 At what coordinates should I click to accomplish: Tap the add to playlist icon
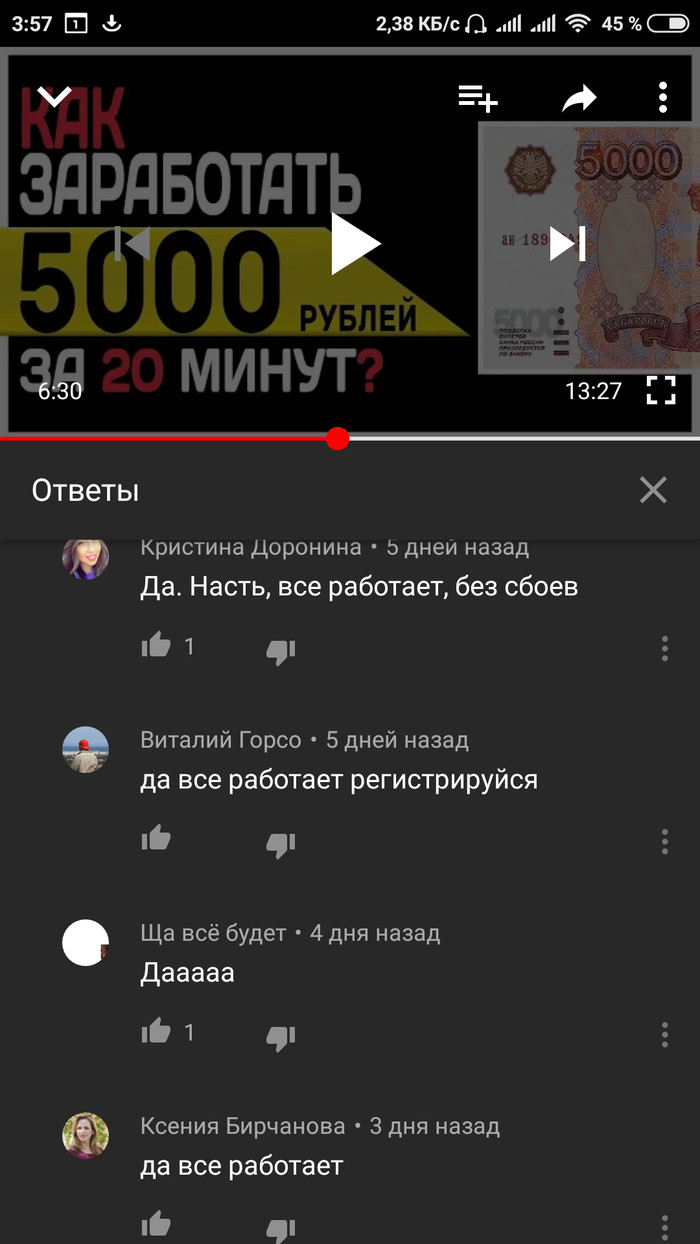[x=478, y=97]
